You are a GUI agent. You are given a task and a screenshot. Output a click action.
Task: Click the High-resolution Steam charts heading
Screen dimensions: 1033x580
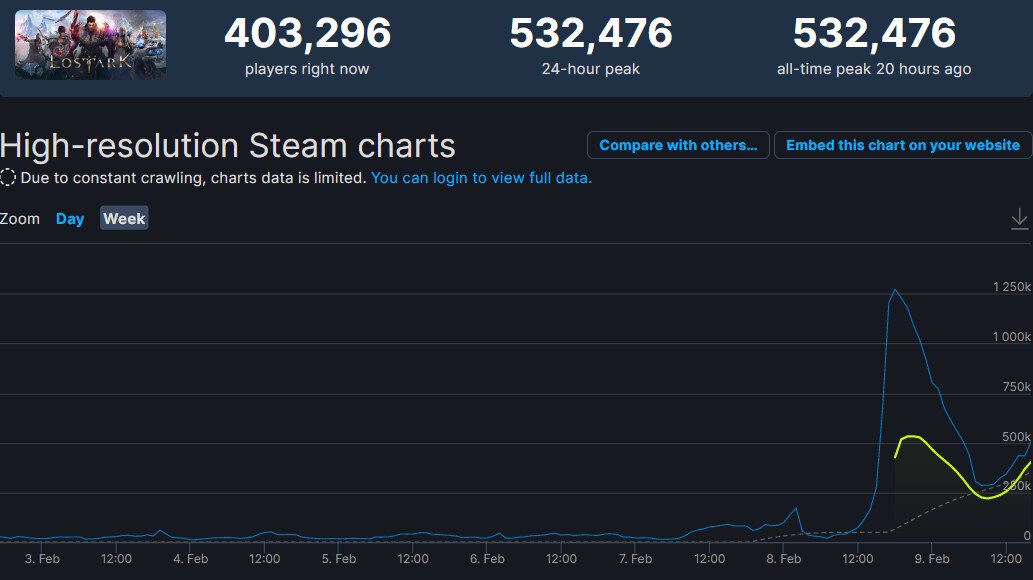pos(228,146)
